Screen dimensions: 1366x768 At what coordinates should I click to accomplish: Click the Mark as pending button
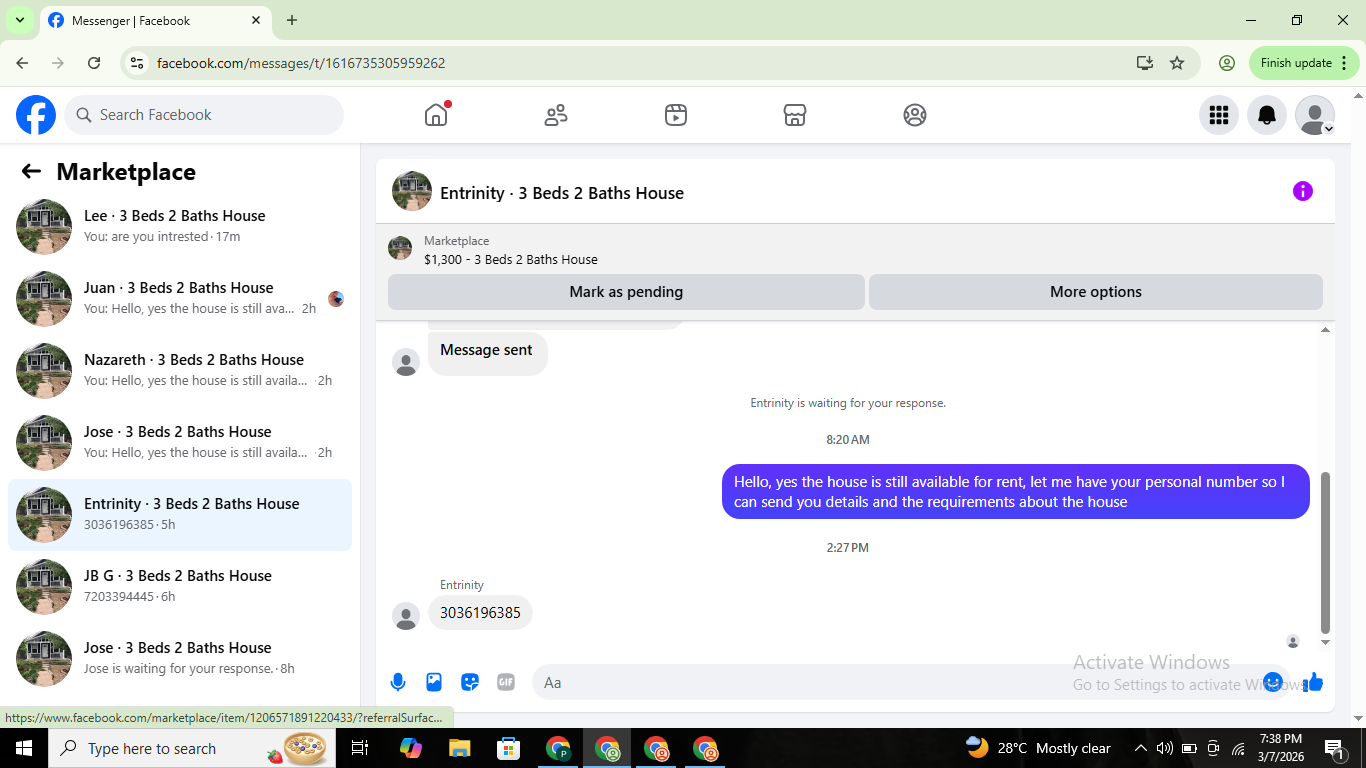626,292
